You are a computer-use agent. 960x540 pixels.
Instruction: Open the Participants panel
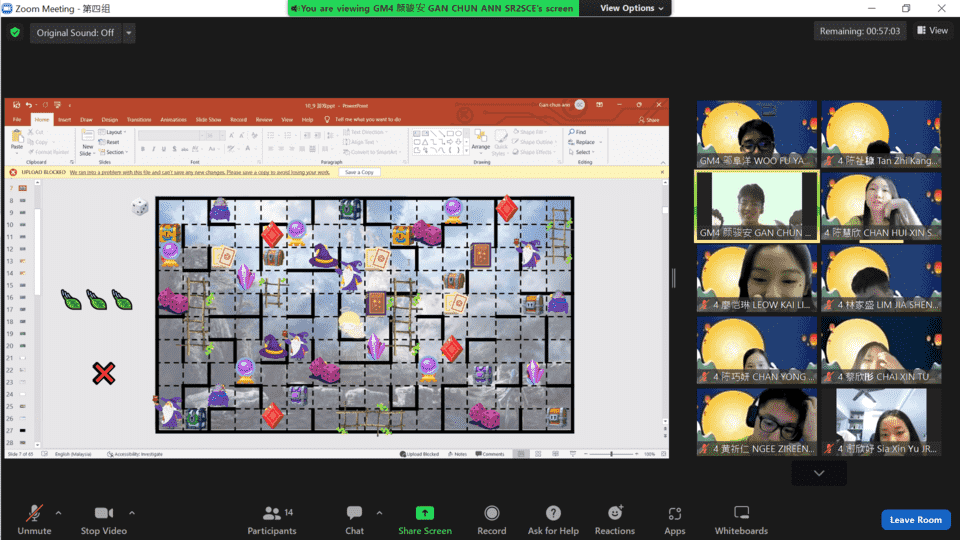272,520
